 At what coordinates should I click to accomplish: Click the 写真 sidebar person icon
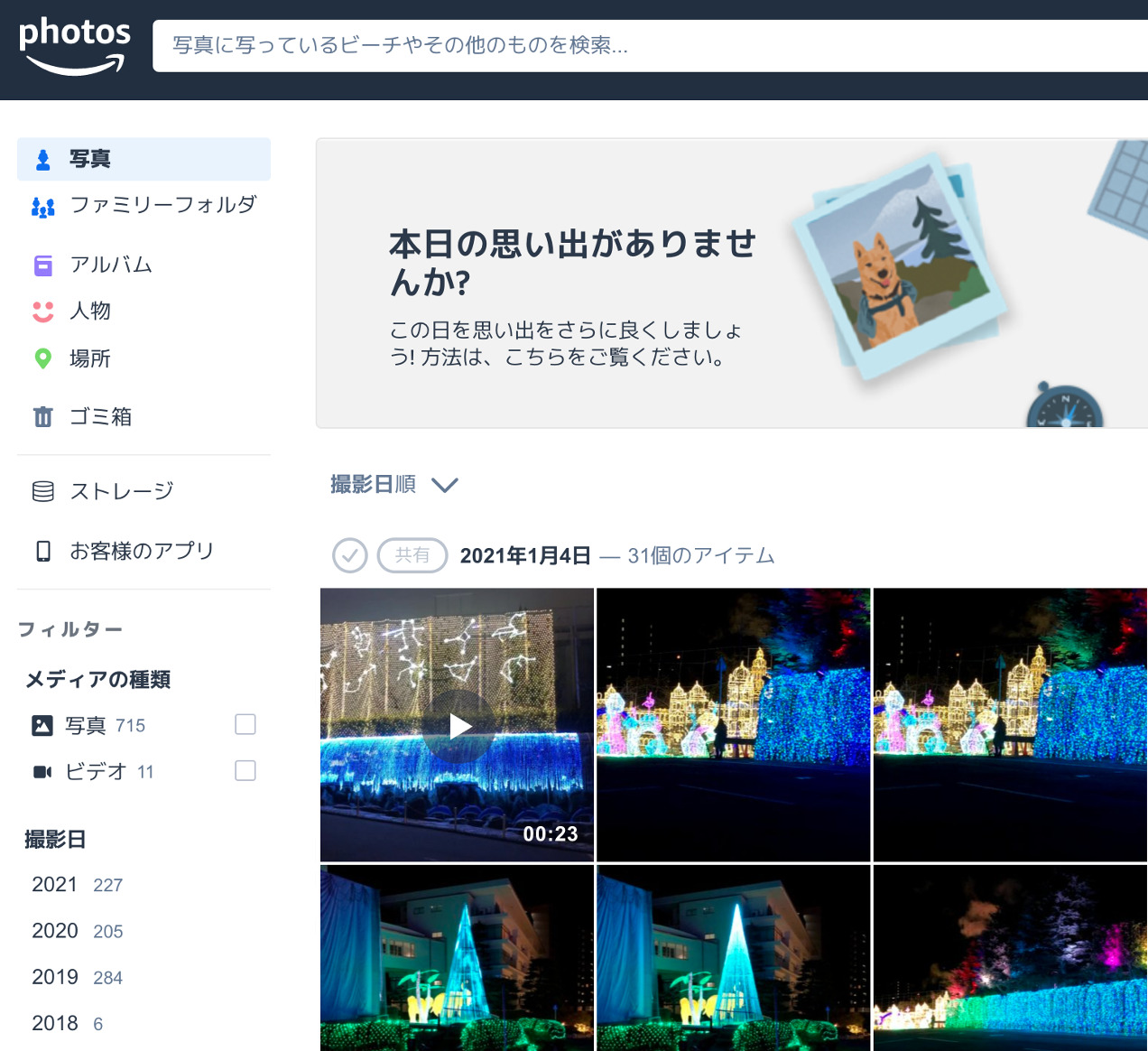42,160
